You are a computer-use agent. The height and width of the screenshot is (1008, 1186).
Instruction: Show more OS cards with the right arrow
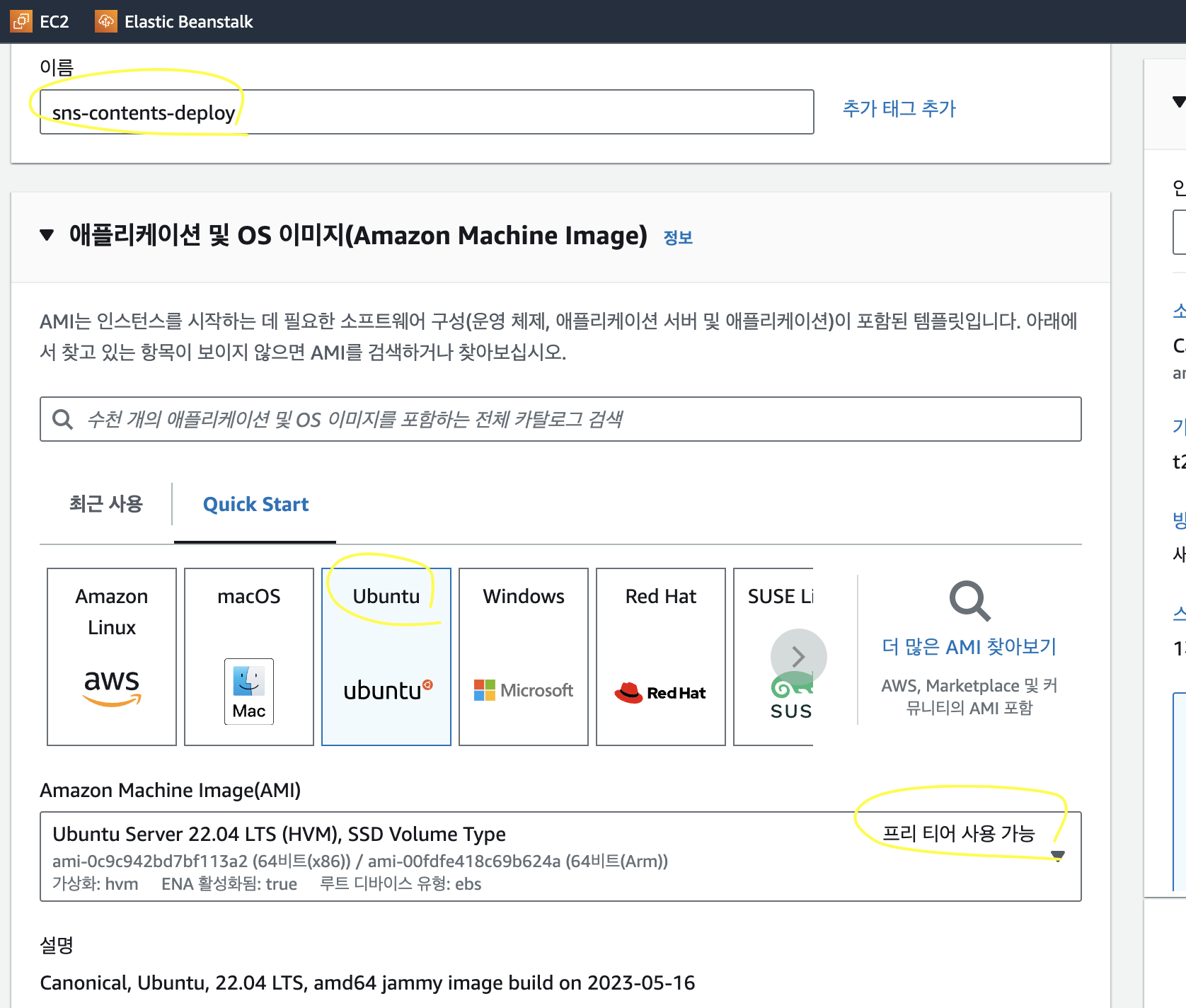(x=798, y=657)
